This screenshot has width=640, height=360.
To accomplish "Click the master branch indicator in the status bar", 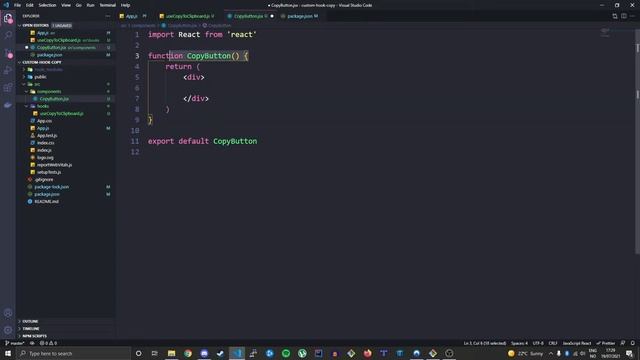I will point(15,343).
